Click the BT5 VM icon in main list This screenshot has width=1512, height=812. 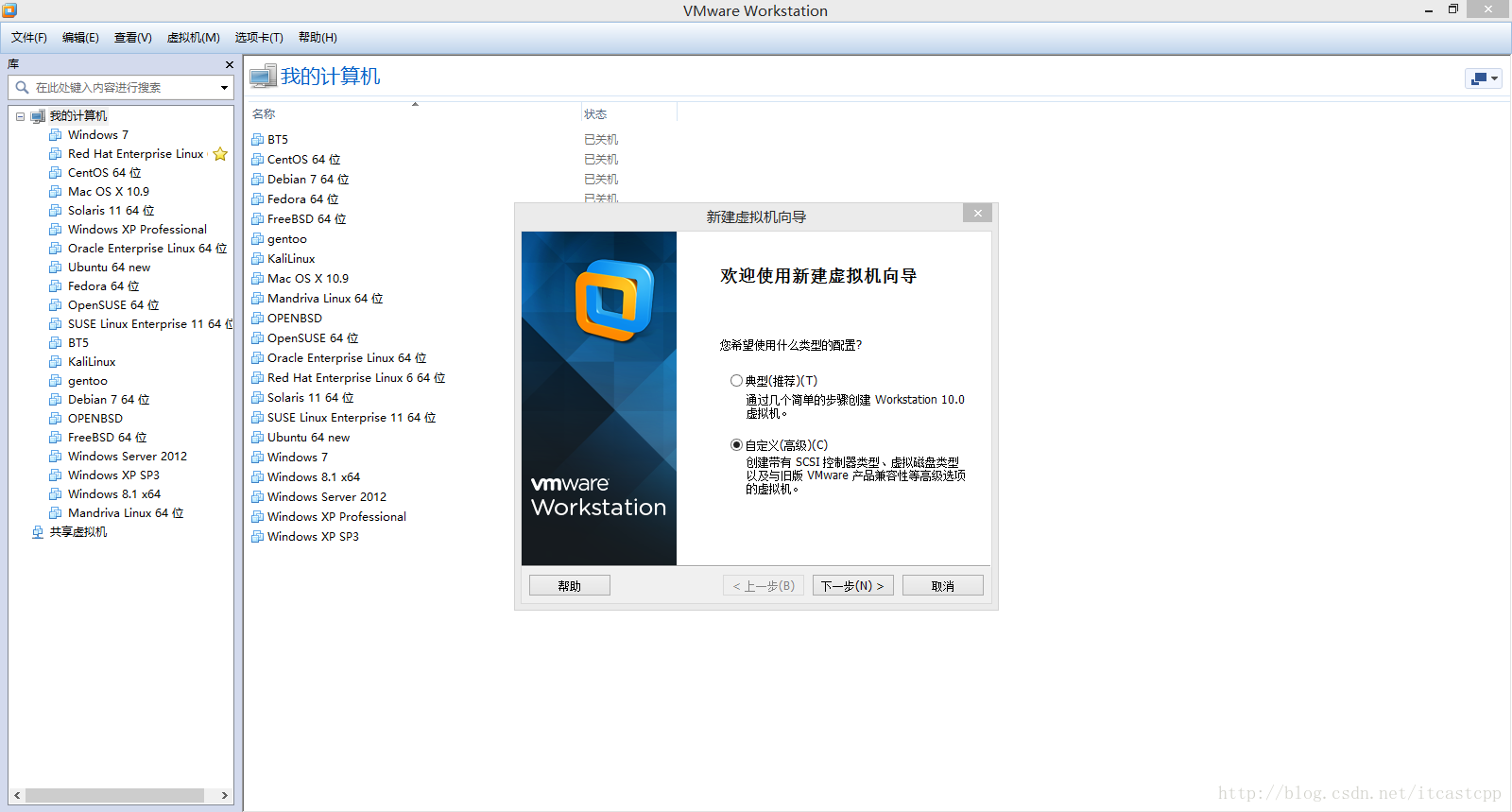257,140
